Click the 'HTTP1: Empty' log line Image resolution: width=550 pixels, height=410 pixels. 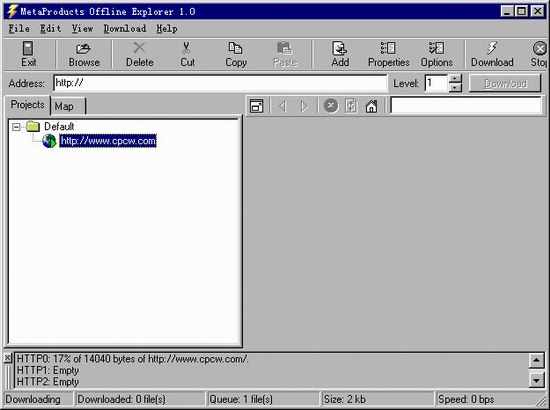(x=48, y=370)
